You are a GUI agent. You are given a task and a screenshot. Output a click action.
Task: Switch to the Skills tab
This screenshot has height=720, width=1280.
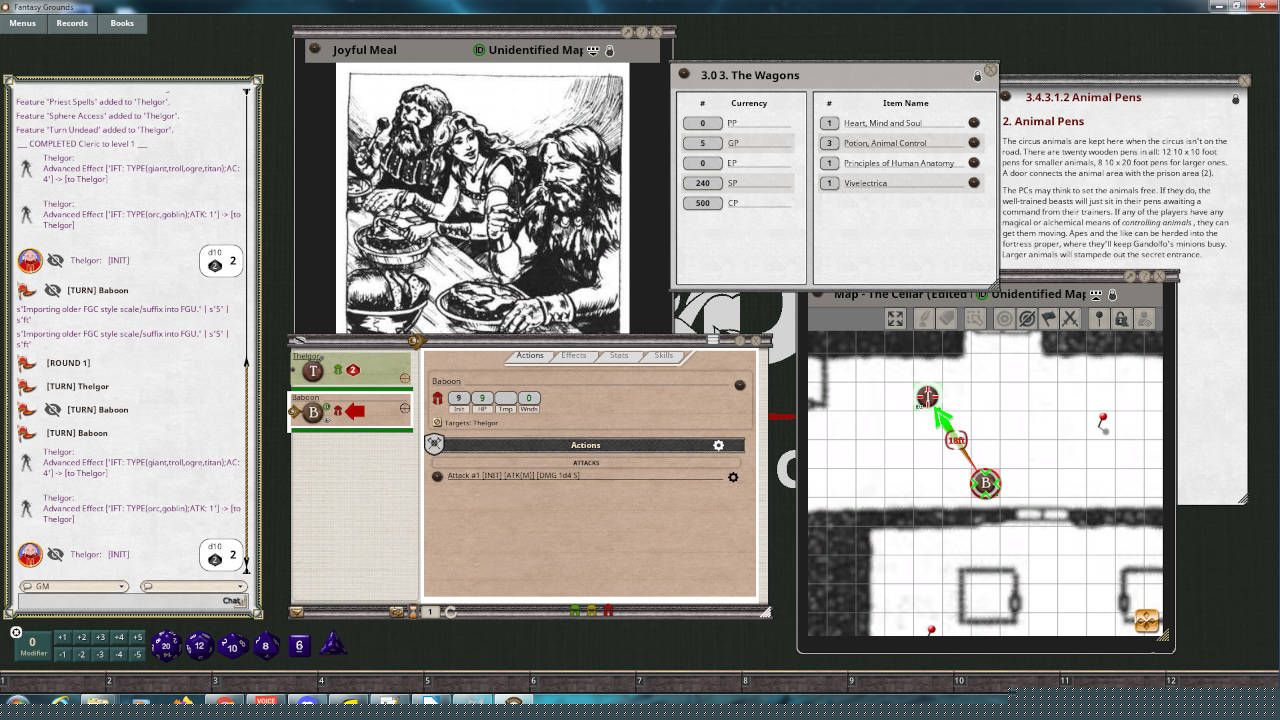tap(664, 356)
